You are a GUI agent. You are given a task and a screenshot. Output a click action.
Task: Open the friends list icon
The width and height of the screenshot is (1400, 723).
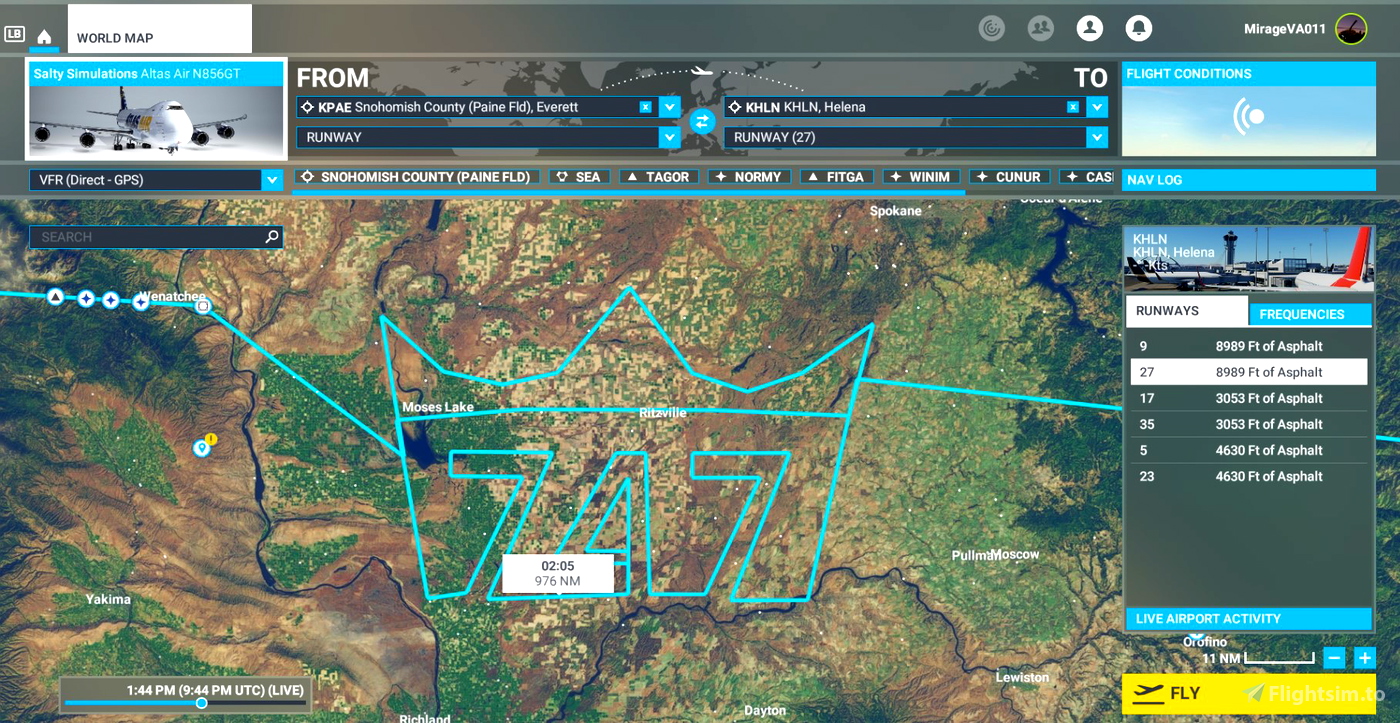coord(1040,28)
